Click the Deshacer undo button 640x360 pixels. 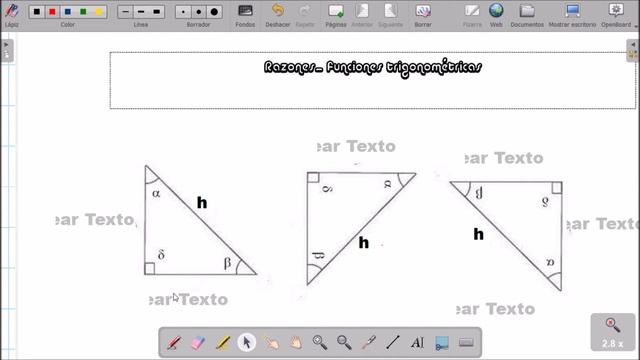coord(278,15)
